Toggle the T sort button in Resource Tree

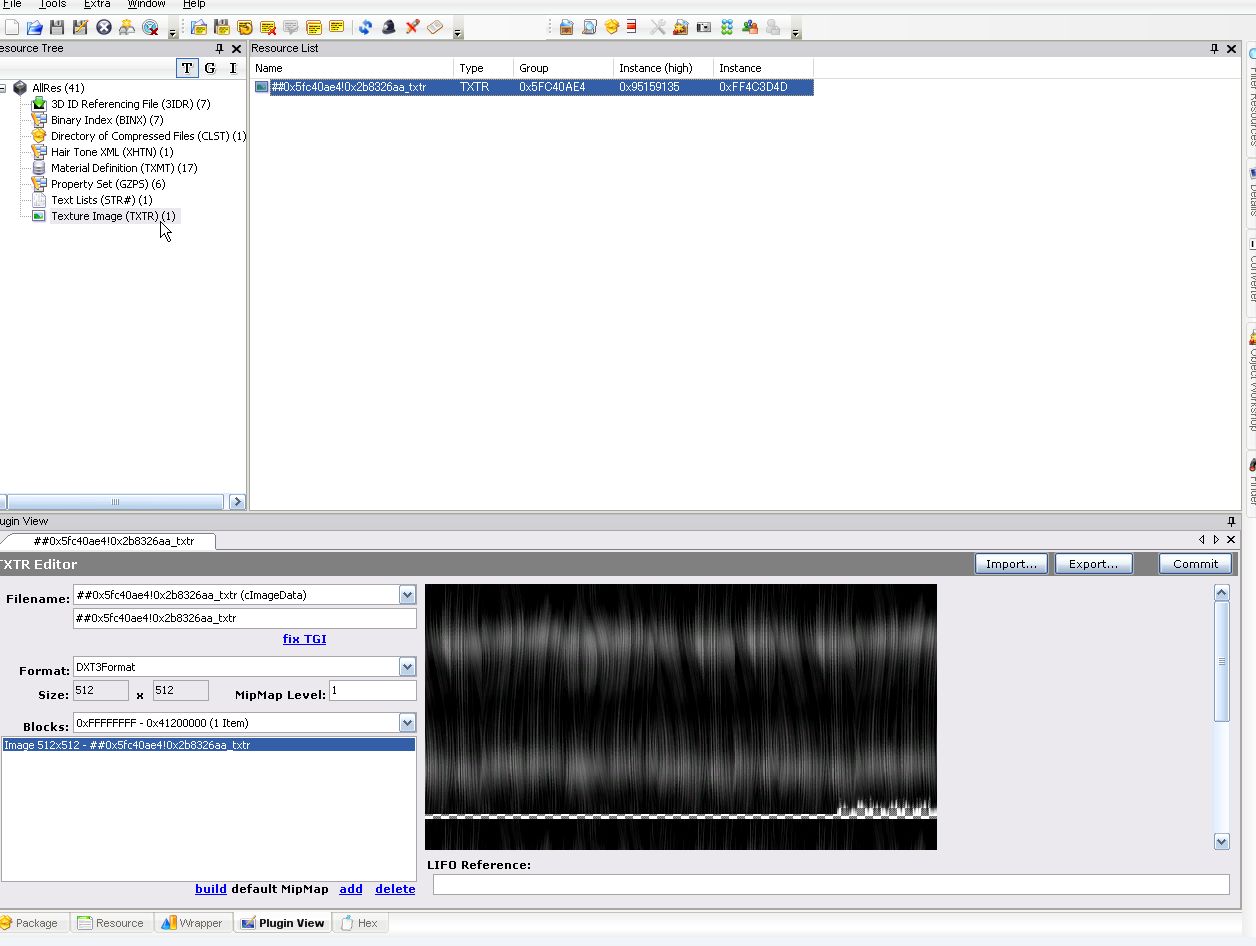[x=187, y=68]
